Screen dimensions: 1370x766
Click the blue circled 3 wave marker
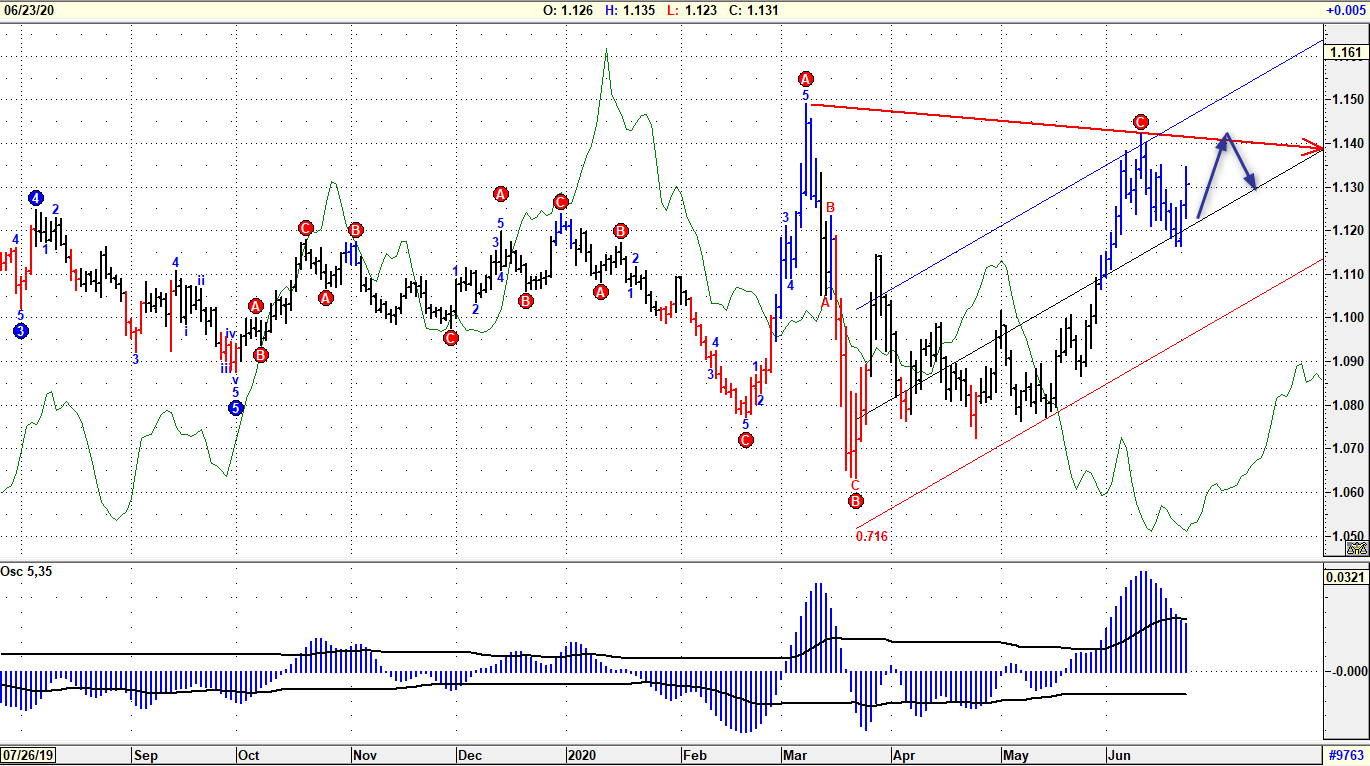point(21,331)
